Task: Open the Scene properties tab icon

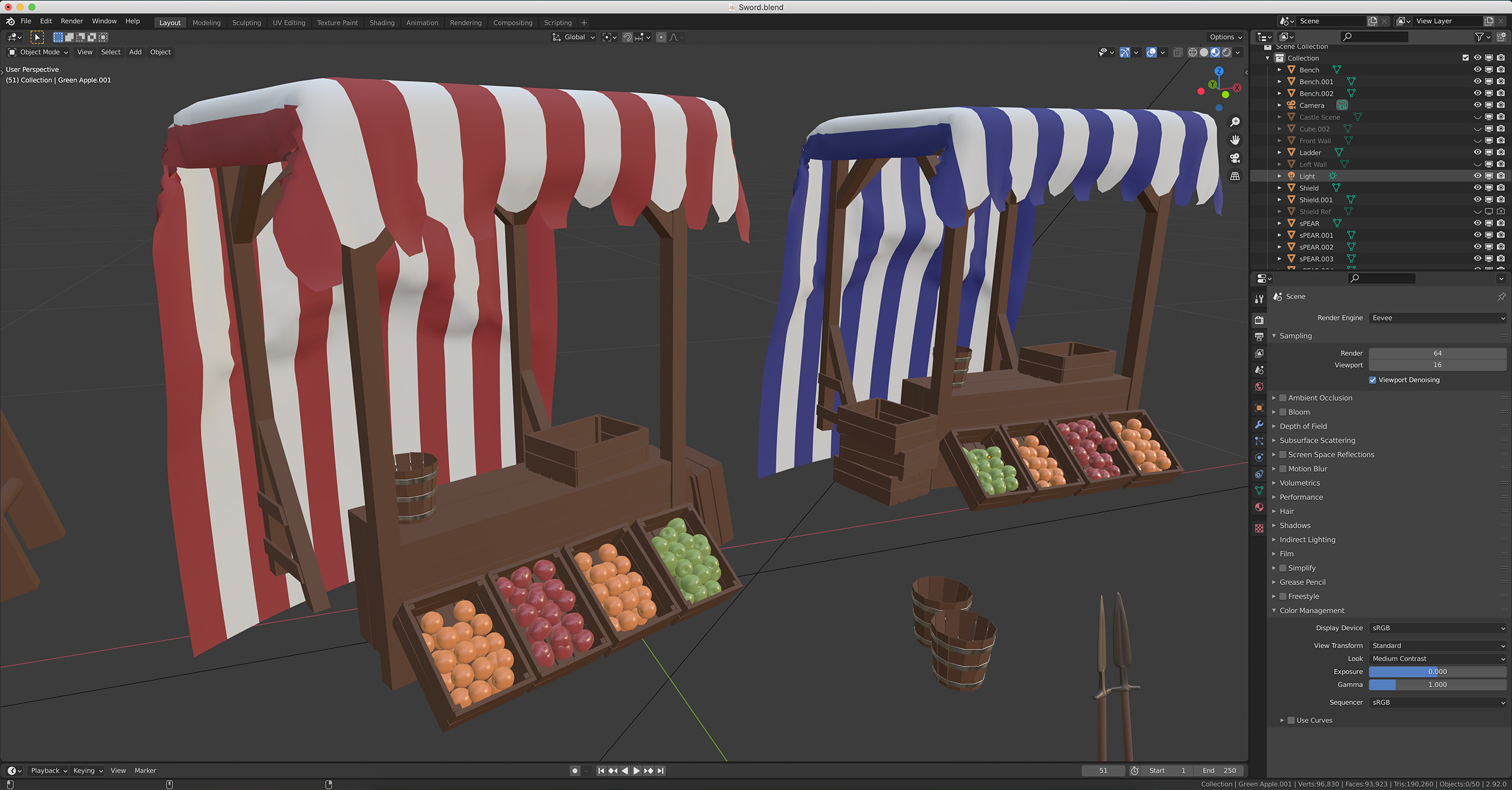Action: 1259,370
